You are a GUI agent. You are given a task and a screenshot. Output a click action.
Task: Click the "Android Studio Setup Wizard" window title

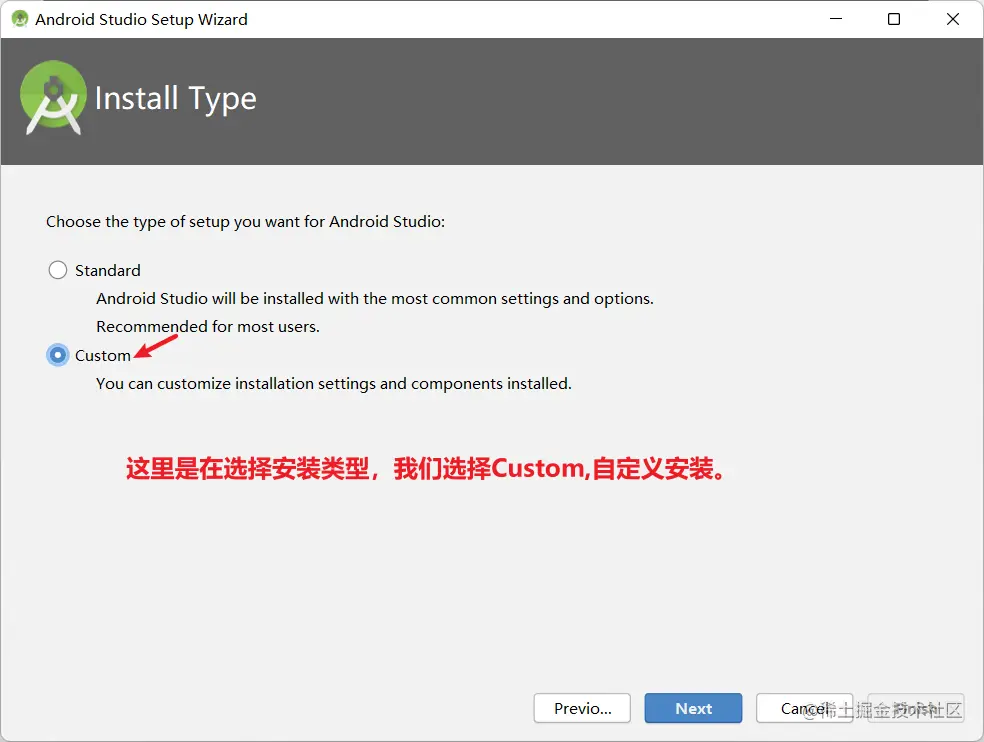click(x=141, y=19)
